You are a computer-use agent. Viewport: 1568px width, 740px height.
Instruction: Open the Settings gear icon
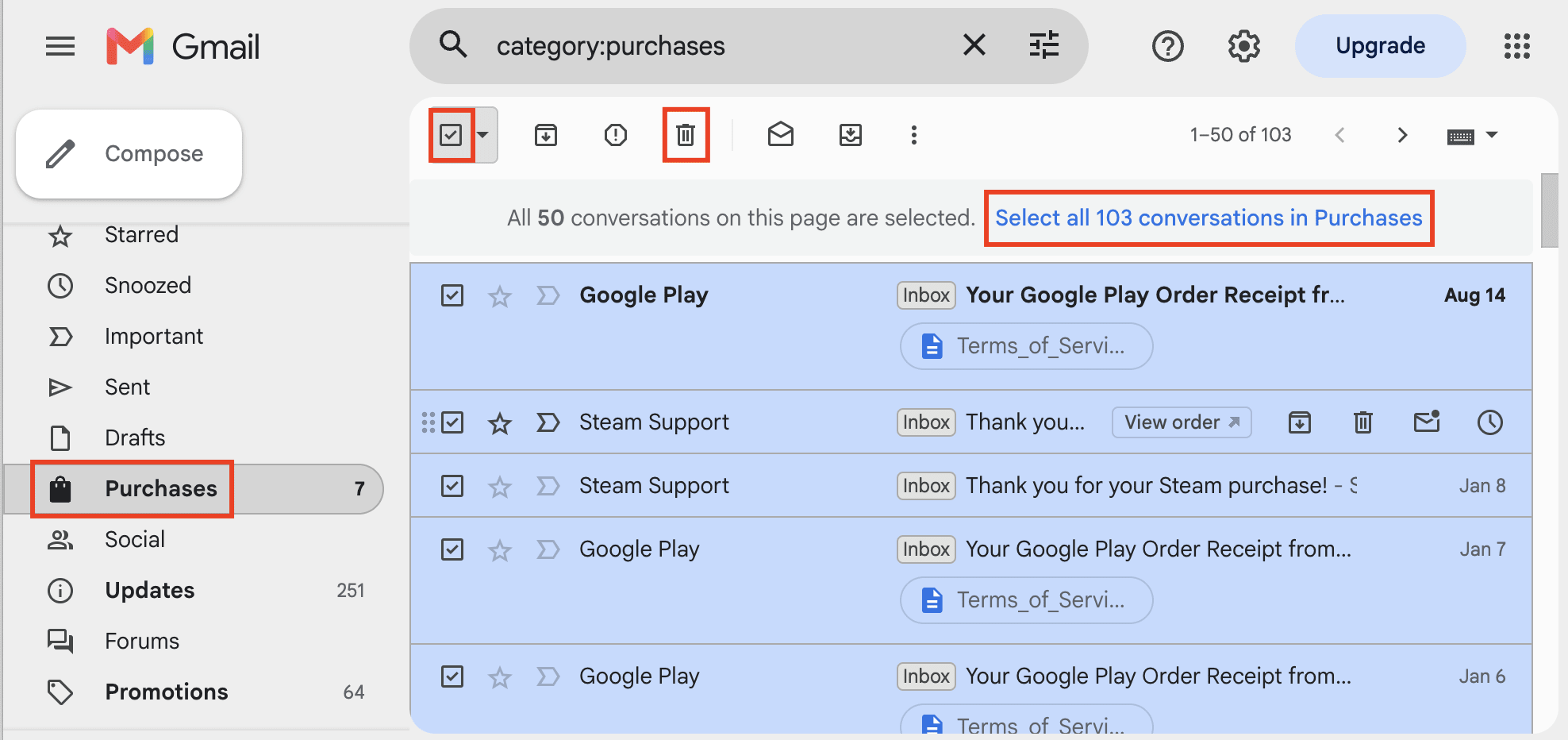click(x=1243, y=47)
